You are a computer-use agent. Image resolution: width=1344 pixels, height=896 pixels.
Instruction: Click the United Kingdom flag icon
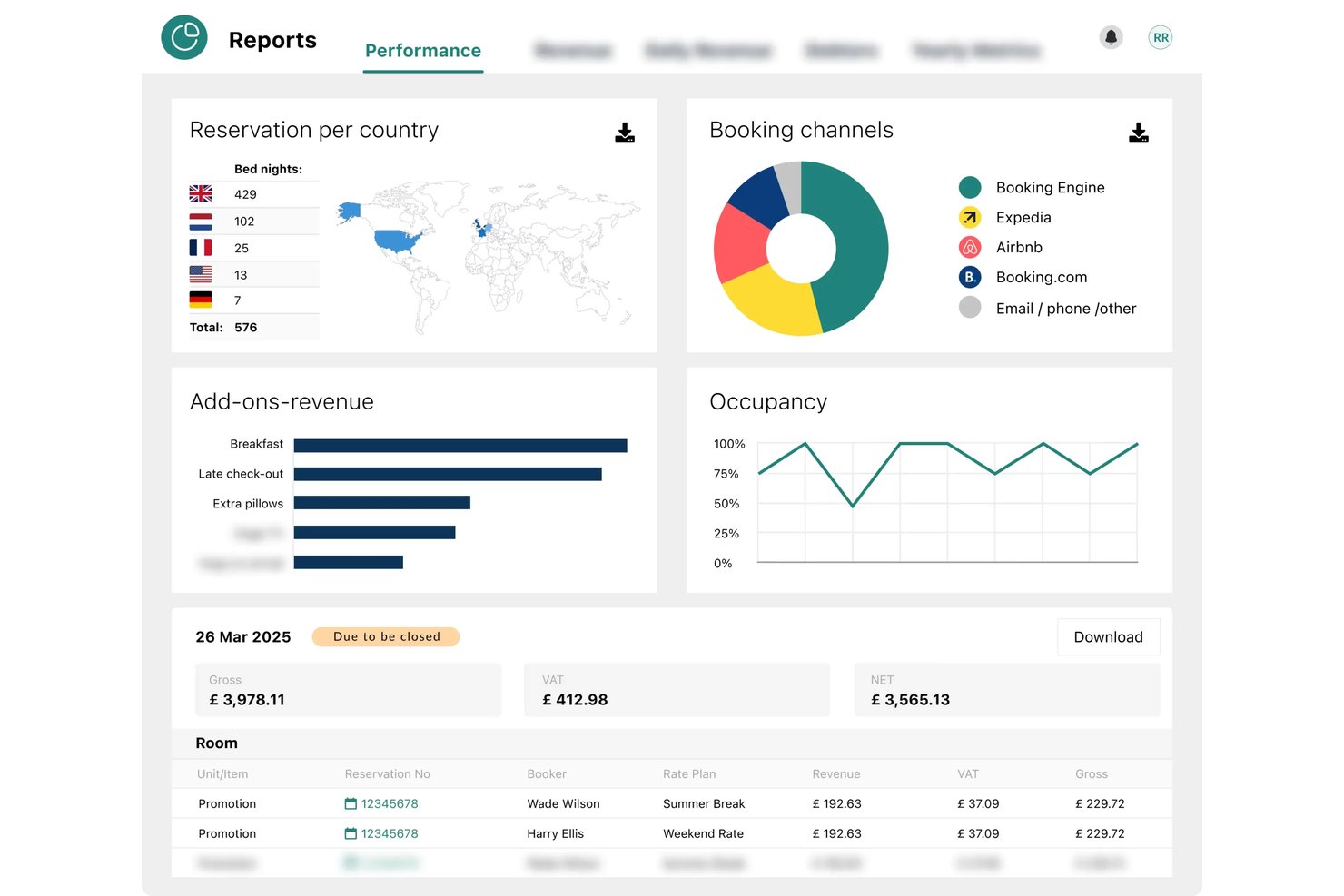point(201,194)
